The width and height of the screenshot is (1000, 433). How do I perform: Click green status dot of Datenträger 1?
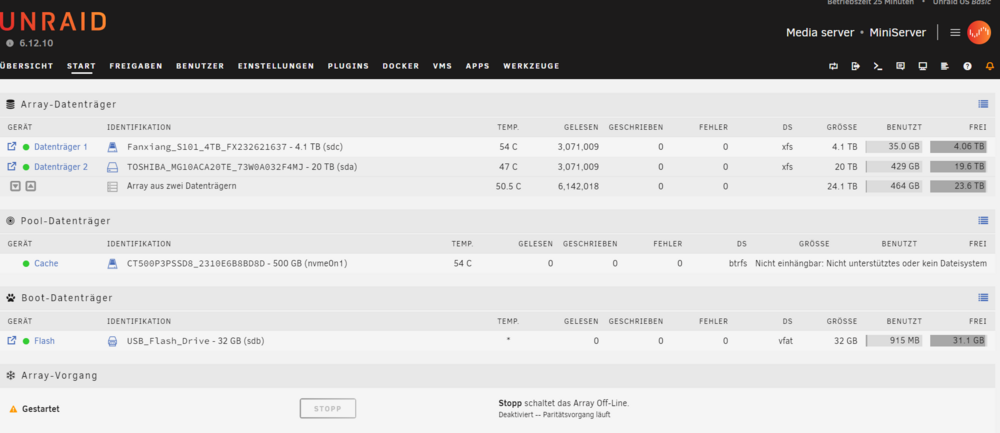[26, 147]
